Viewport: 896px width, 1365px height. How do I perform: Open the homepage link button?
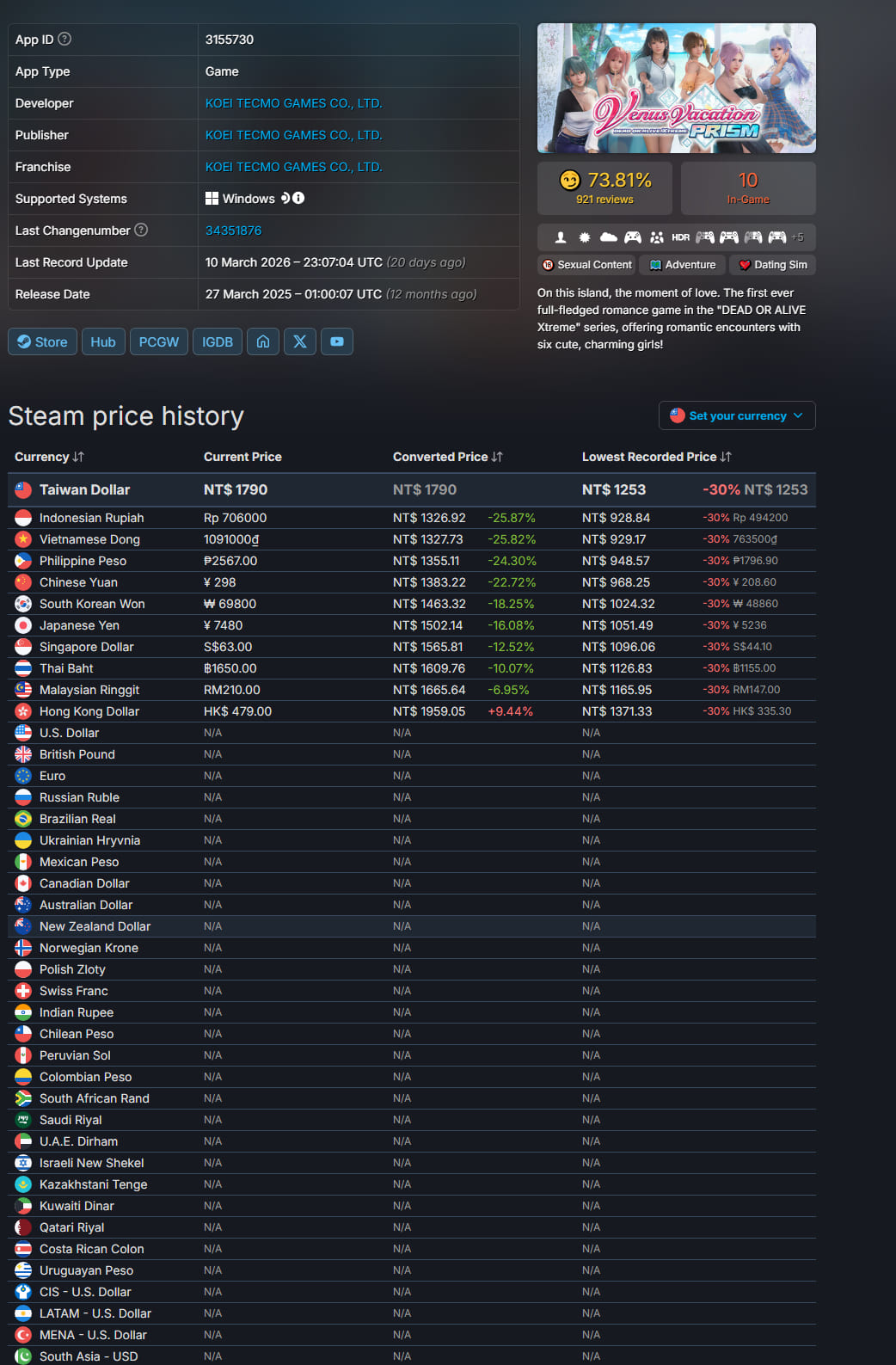(x=263, y=341)
